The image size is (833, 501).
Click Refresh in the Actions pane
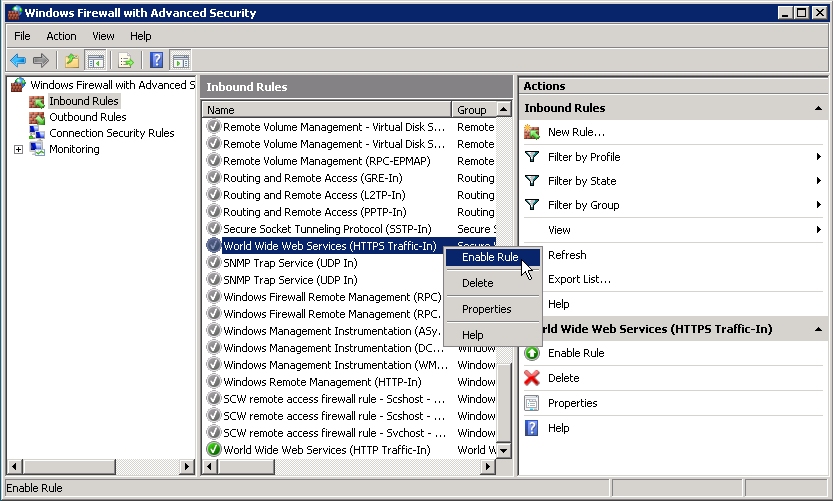coord(567,255)
